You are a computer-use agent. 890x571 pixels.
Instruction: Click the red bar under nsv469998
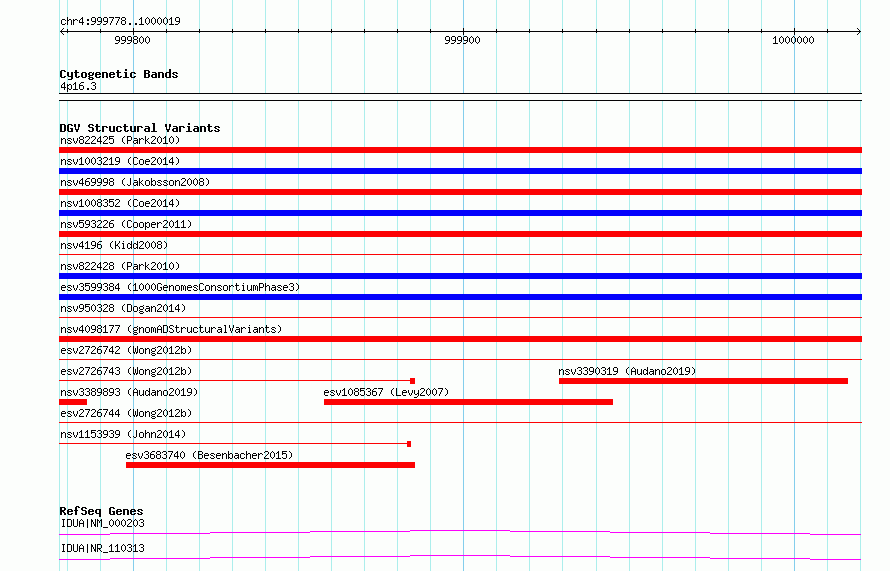460,192
